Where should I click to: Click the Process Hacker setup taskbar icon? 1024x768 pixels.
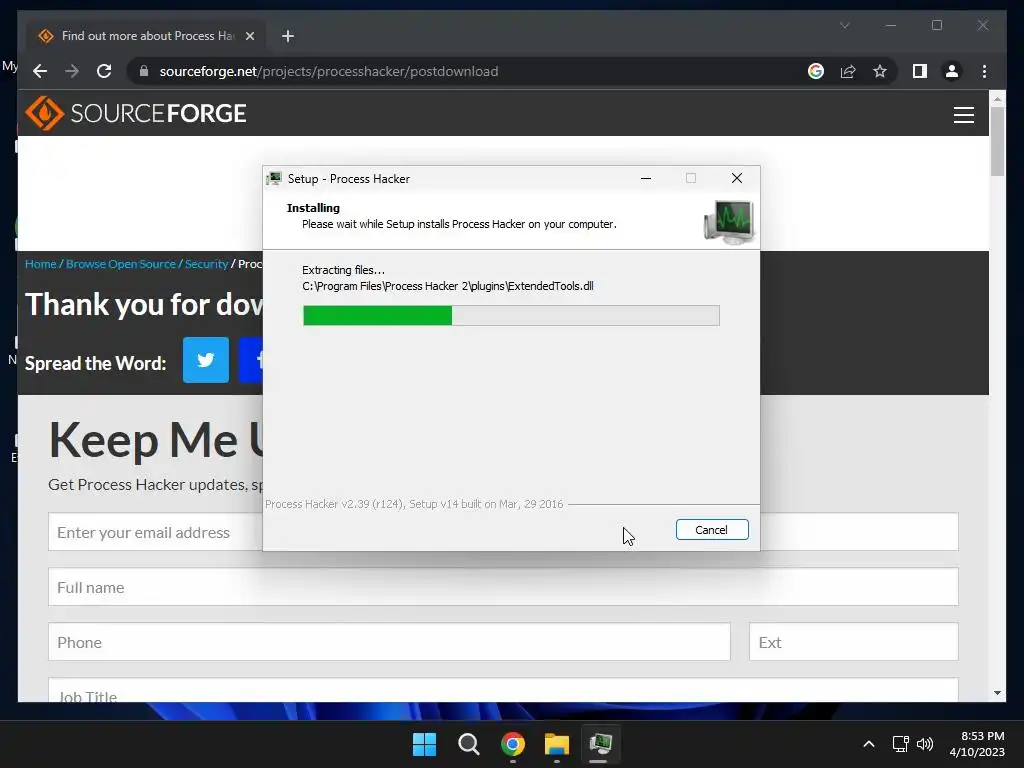600,744
